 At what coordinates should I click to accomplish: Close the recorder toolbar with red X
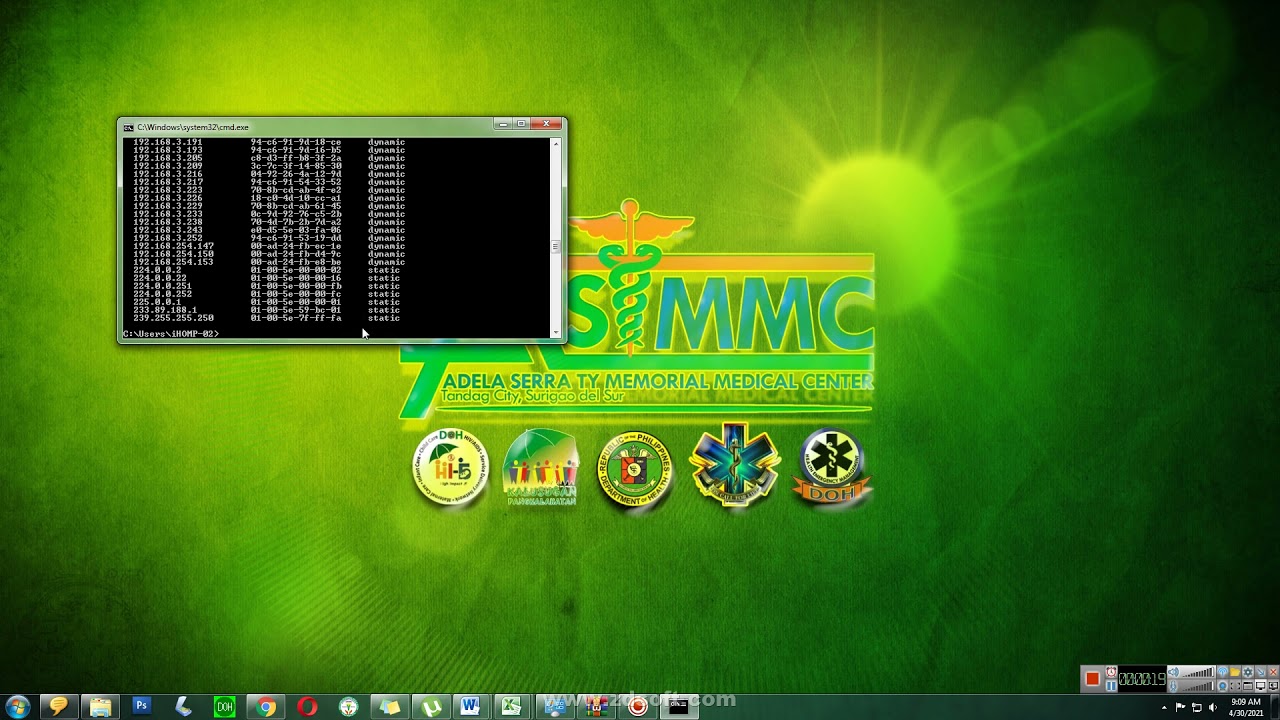click(x=1273, y=672)
